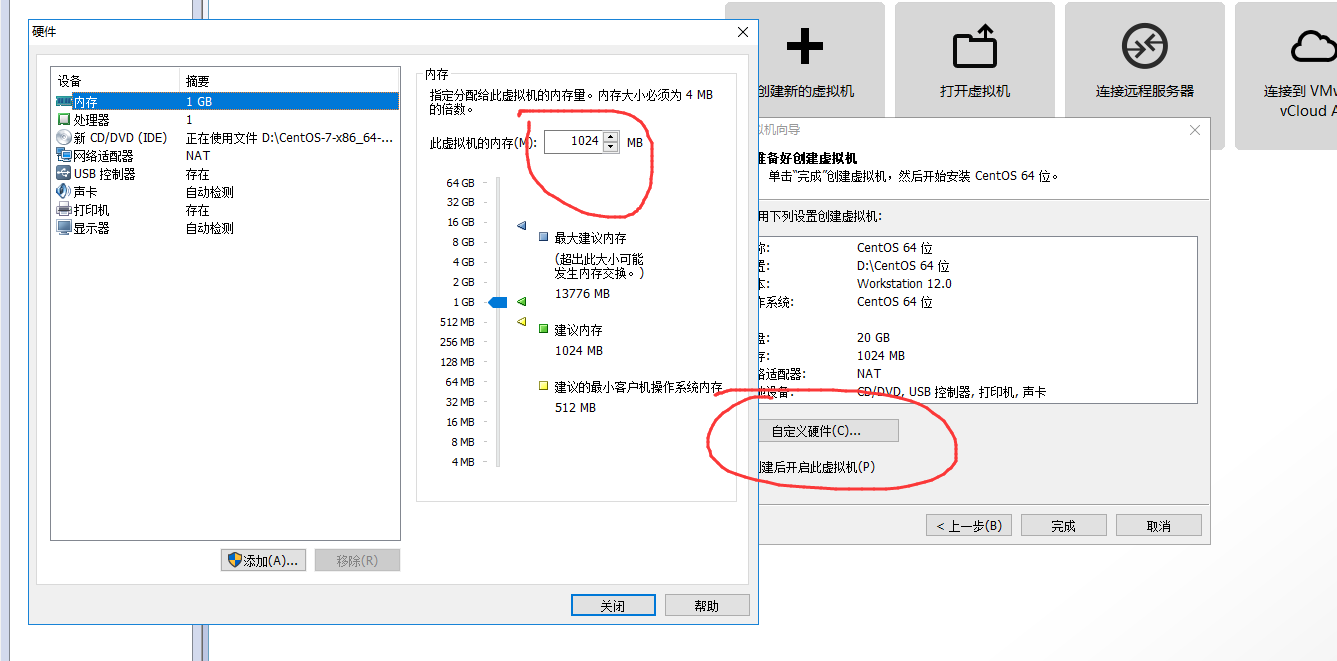Click the 移除(R) button
Screen dimensions: 1337x661
pos(357,561)
